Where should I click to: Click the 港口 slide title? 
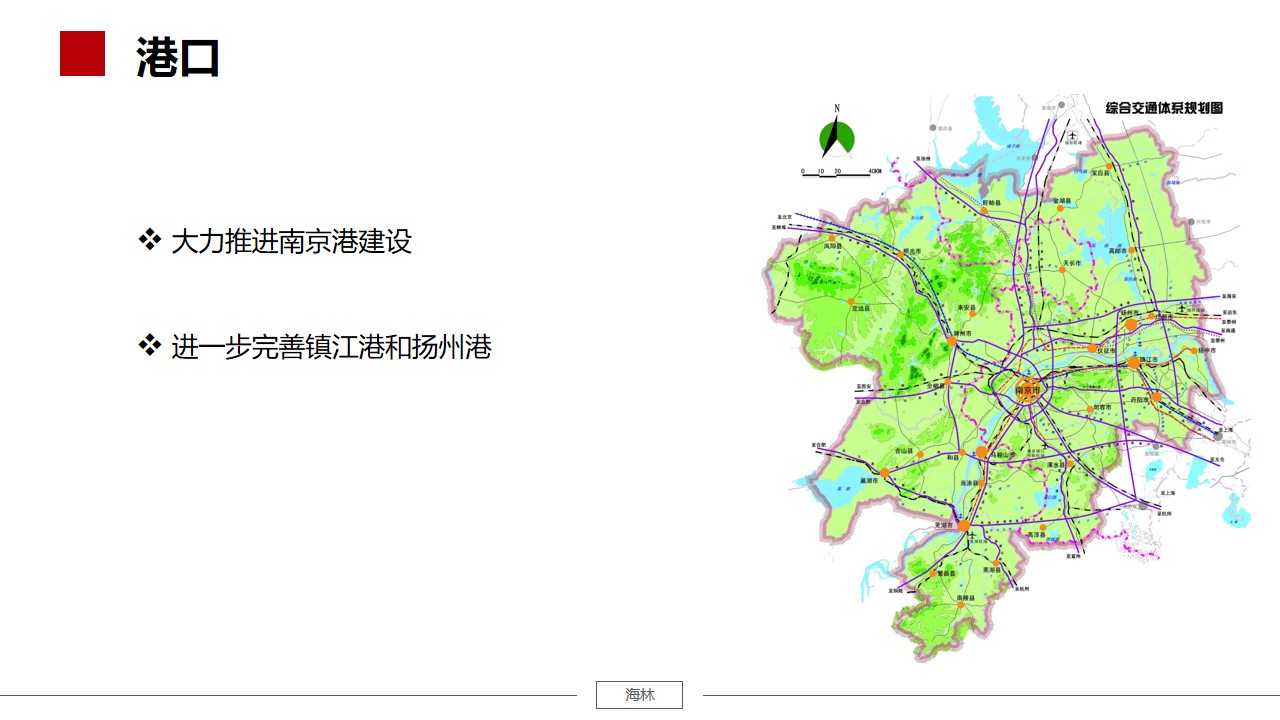click(x=178, y=58)
